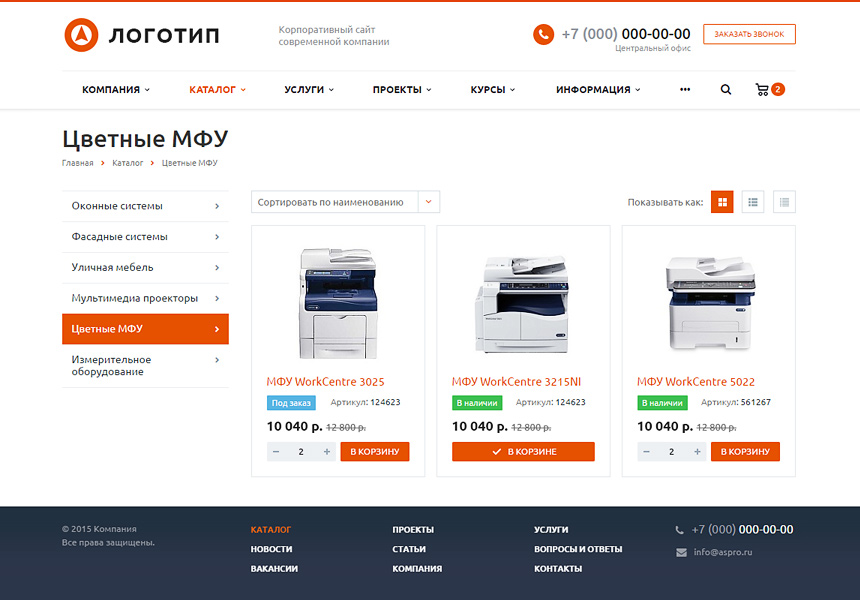Click the Главная breadcrumb link
860x600 pixels.
click(78, 162)
